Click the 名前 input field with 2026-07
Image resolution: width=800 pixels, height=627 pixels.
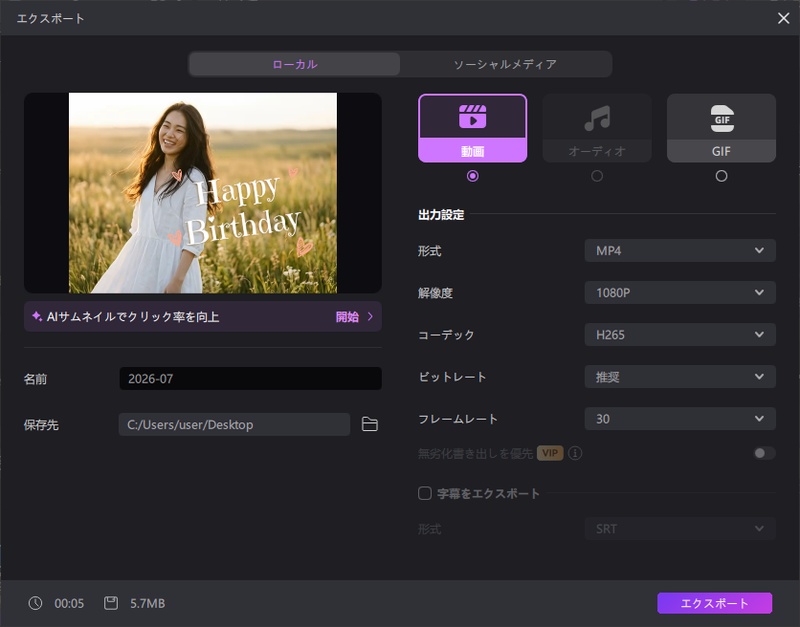[x=251, y=379]
